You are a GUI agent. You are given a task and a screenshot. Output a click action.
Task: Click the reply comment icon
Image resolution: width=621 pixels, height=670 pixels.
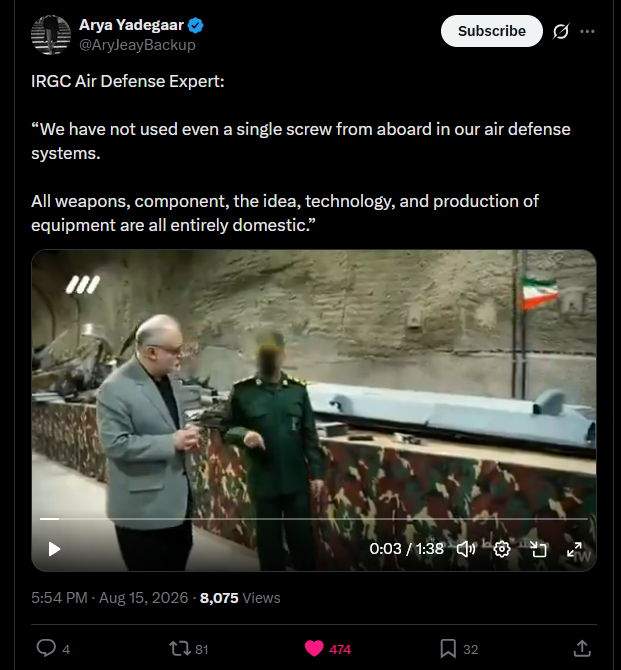click(x=46, y=648)
